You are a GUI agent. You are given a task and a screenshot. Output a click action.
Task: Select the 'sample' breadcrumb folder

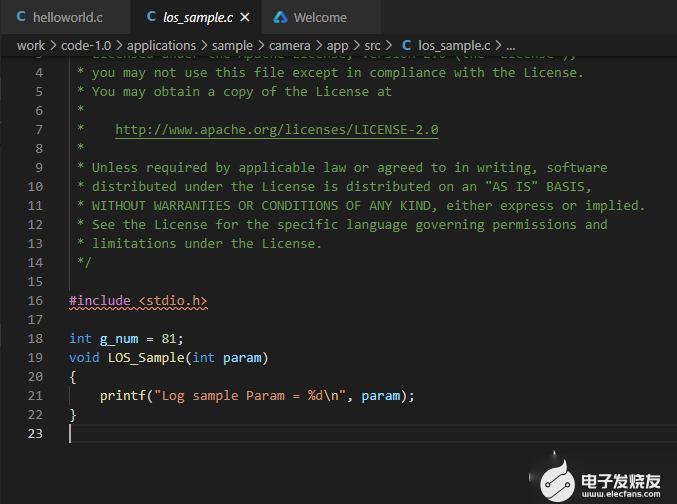(232, 45)
